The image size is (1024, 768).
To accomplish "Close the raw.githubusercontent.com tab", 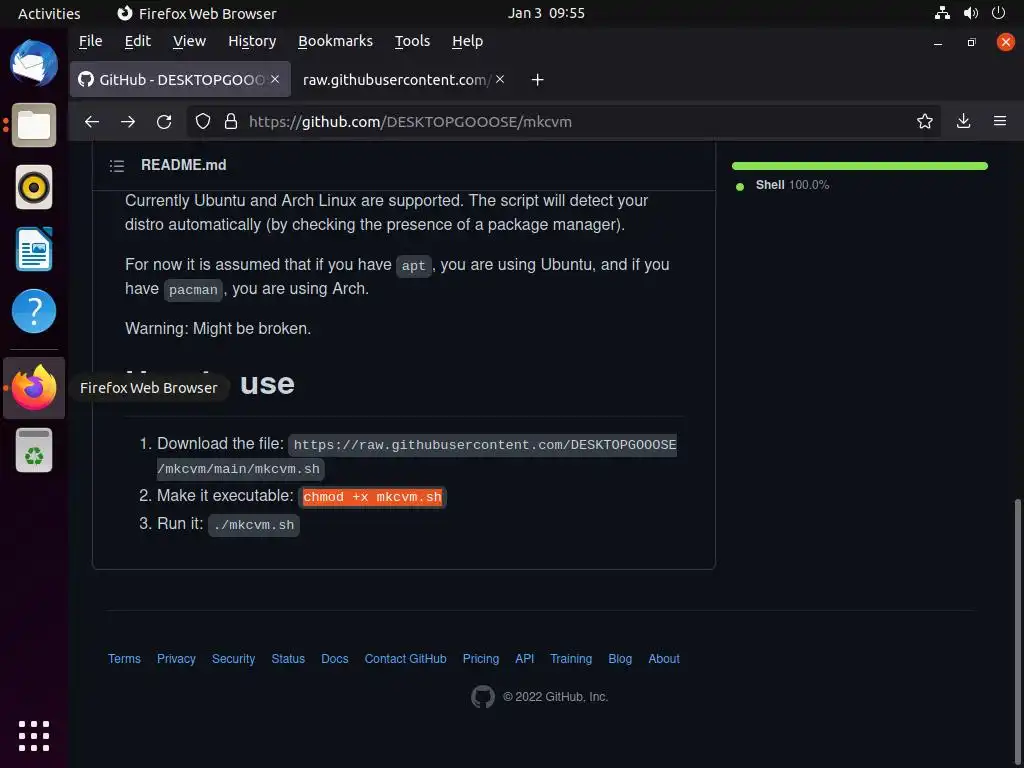I will (x=500, y=79).
